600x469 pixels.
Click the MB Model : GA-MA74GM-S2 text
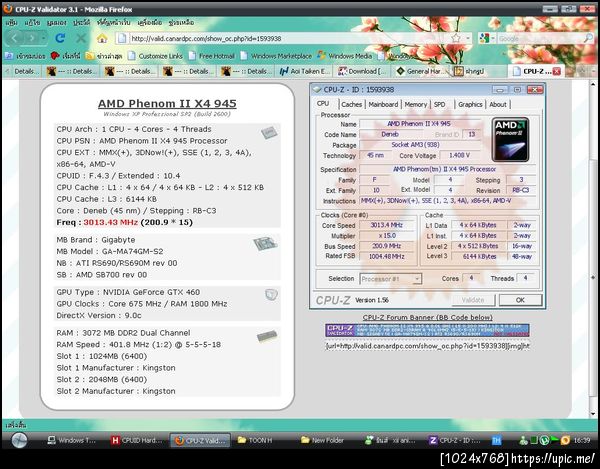click(x=110, y=251)
